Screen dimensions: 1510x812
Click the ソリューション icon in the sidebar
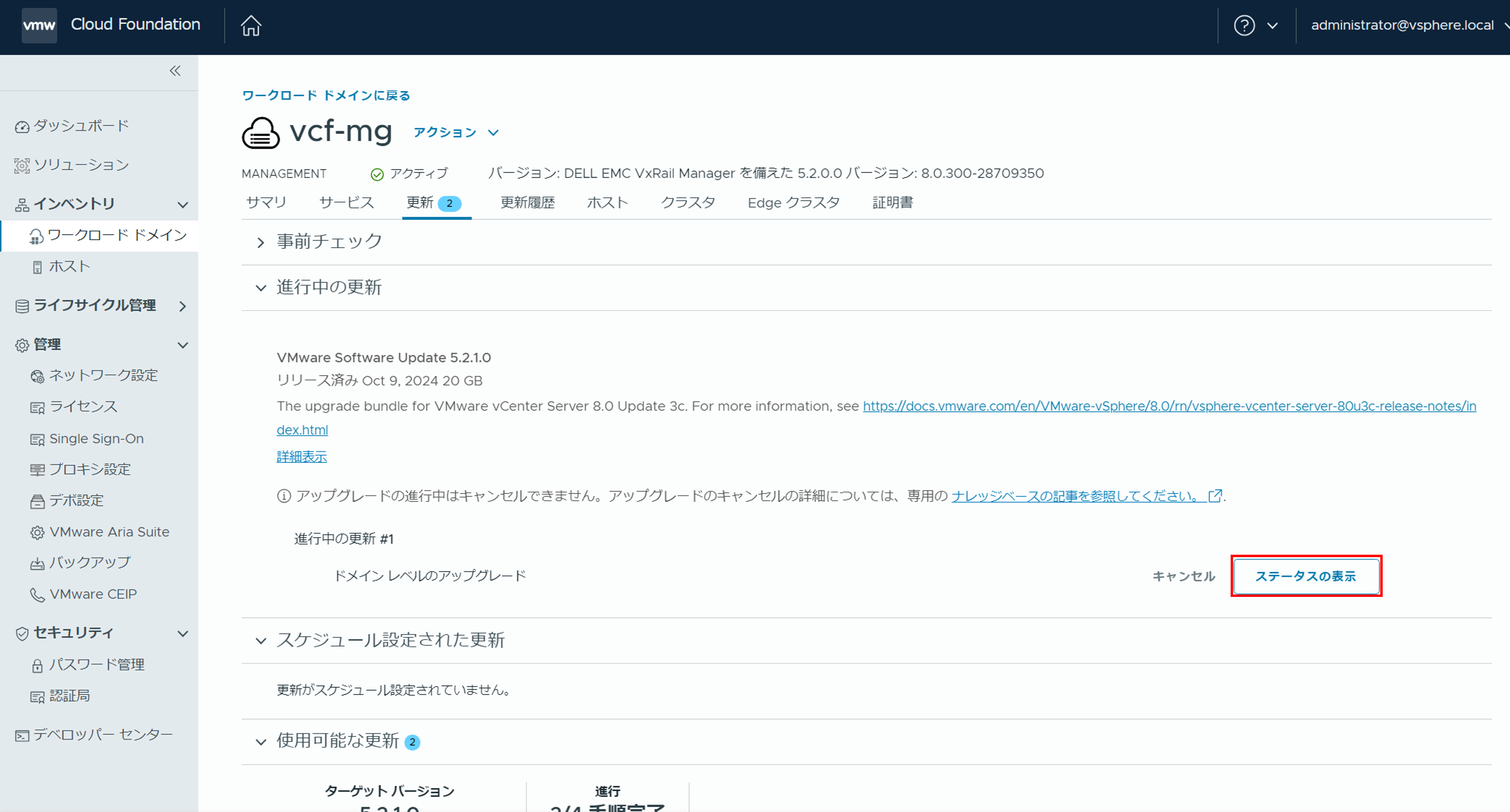pos(22,166)
